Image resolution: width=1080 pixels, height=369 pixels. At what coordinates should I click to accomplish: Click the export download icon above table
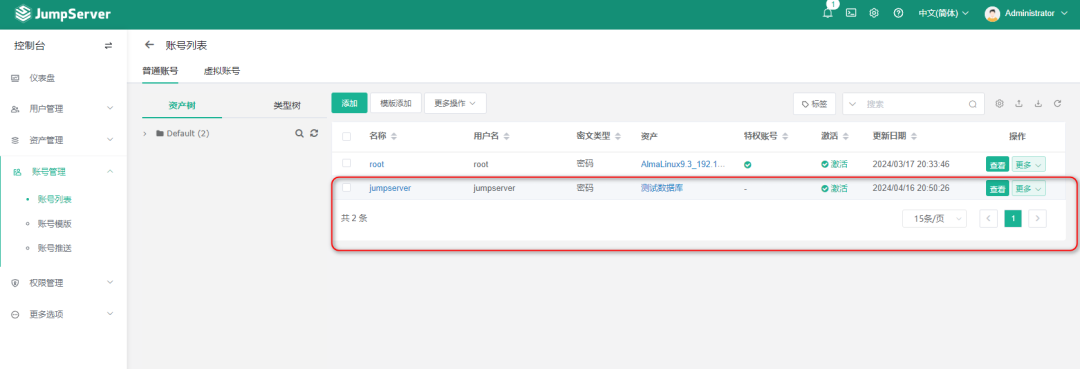pos(1038,103)
